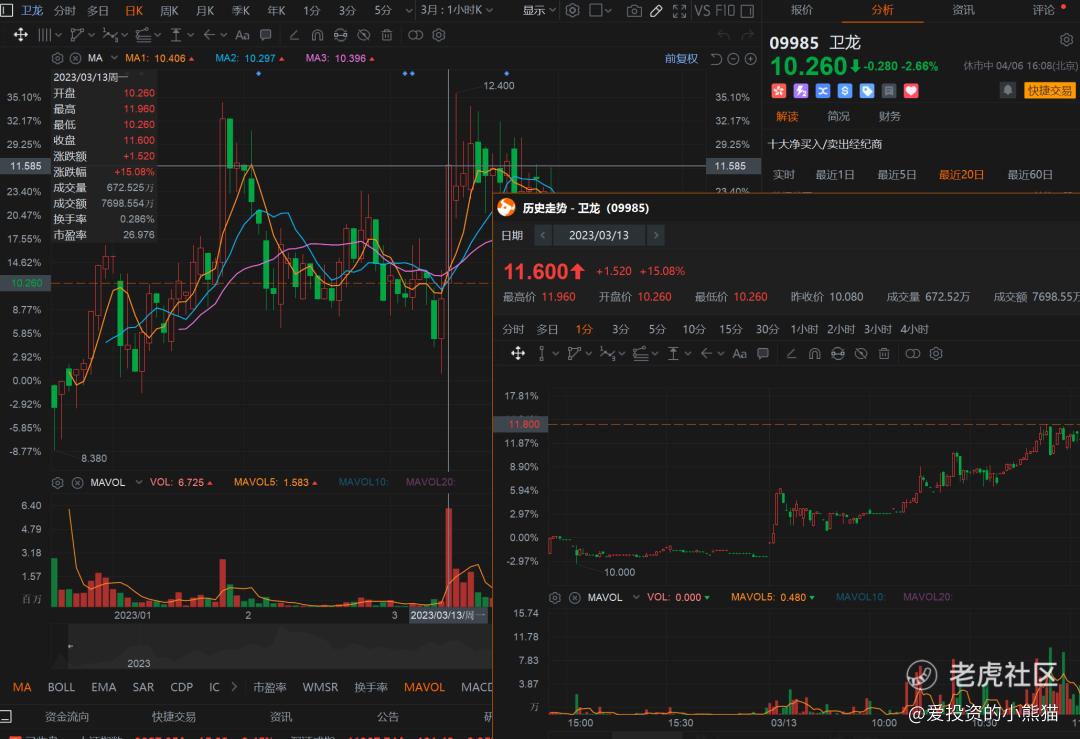Open MA indicator settings gear
The image size is (1080, 739).
(x=58, y=59)
